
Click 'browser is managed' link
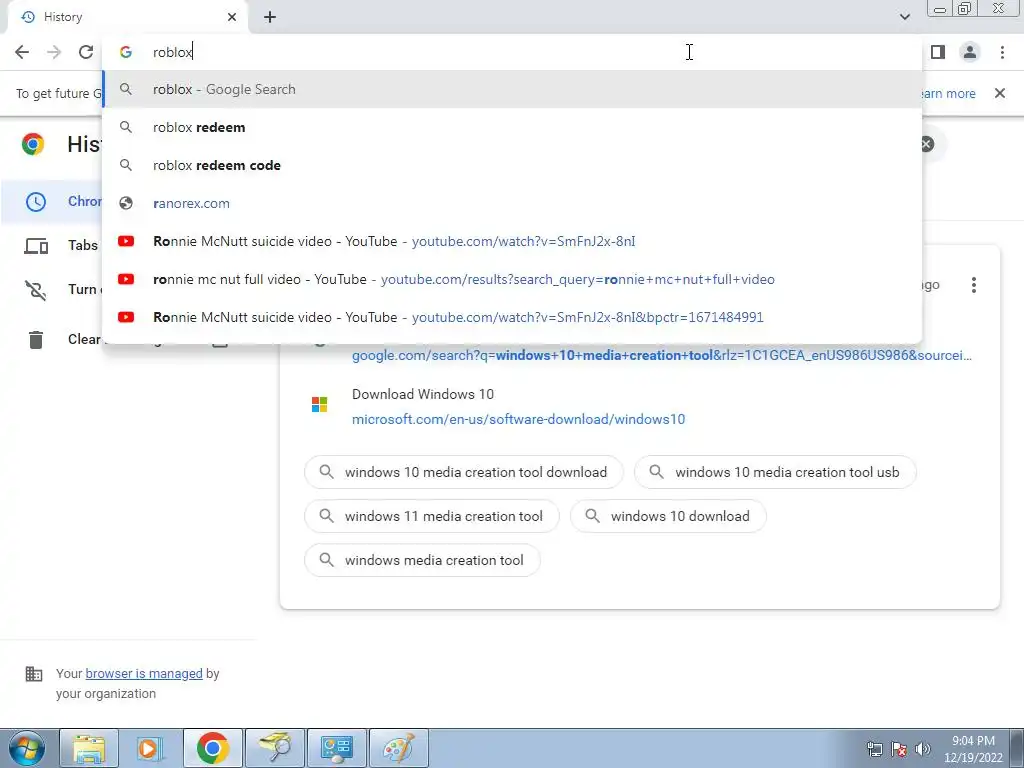[144, 673]
